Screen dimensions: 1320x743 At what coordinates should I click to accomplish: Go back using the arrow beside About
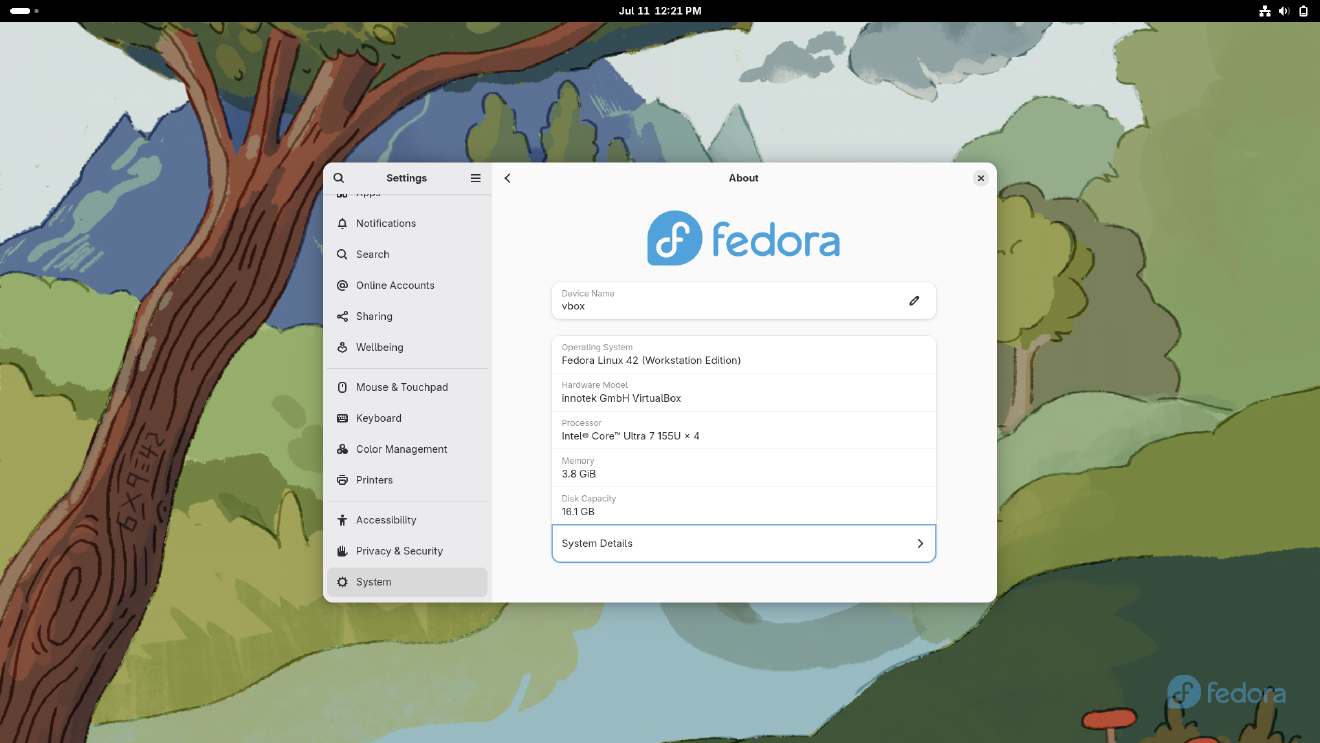coord(508,178)
